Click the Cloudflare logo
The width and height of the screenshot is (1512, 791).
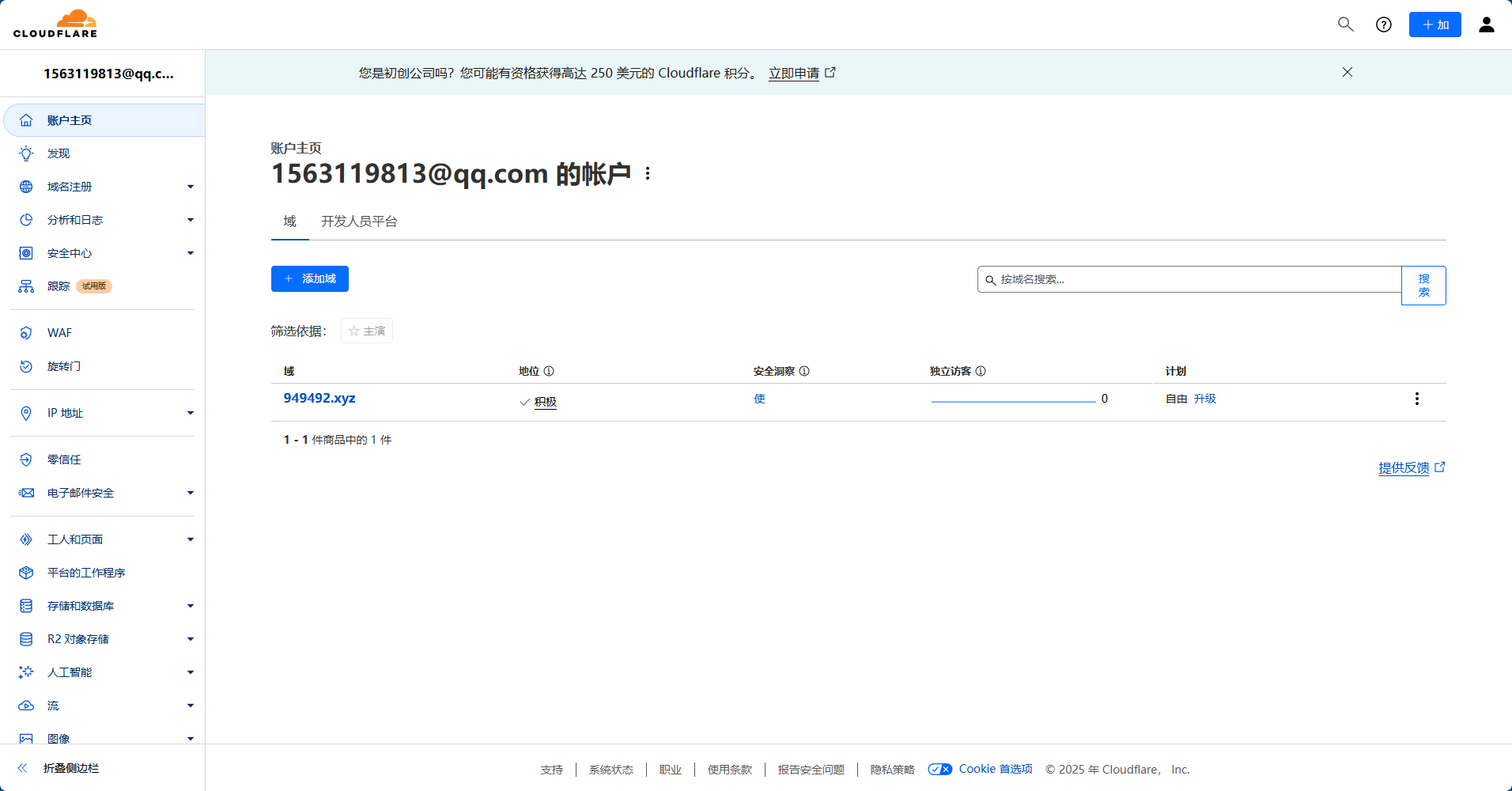[x=55, y=24]
